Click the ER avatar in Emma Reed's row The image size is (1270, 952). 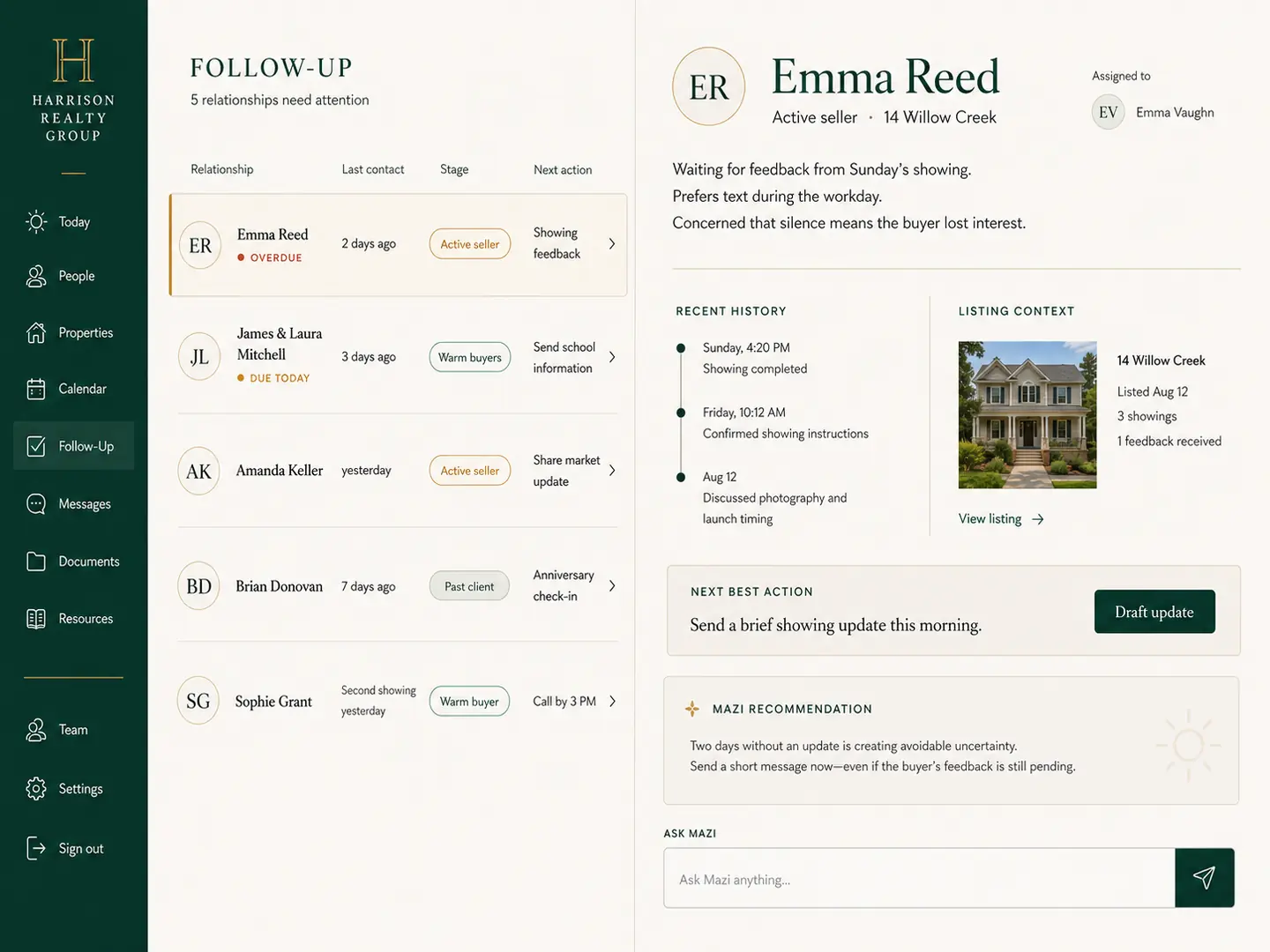click(x=200, y=245)
